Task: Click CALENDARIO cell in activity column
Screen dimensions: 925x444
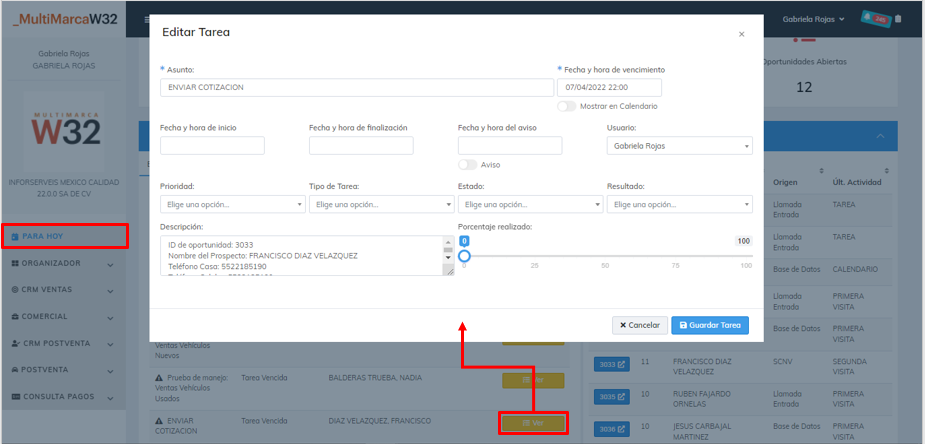Action: 855,269
